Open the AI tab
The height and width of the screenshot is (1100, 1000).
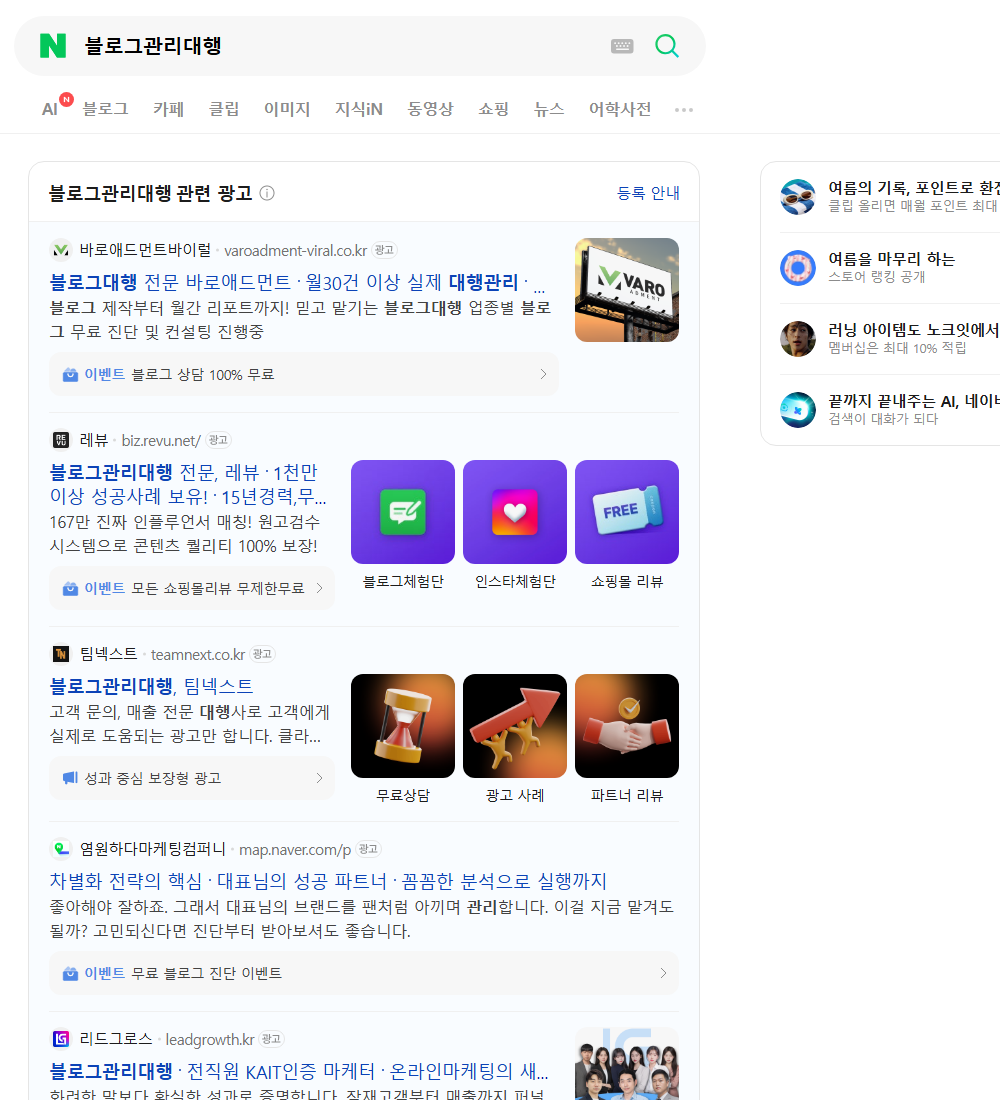50,109
